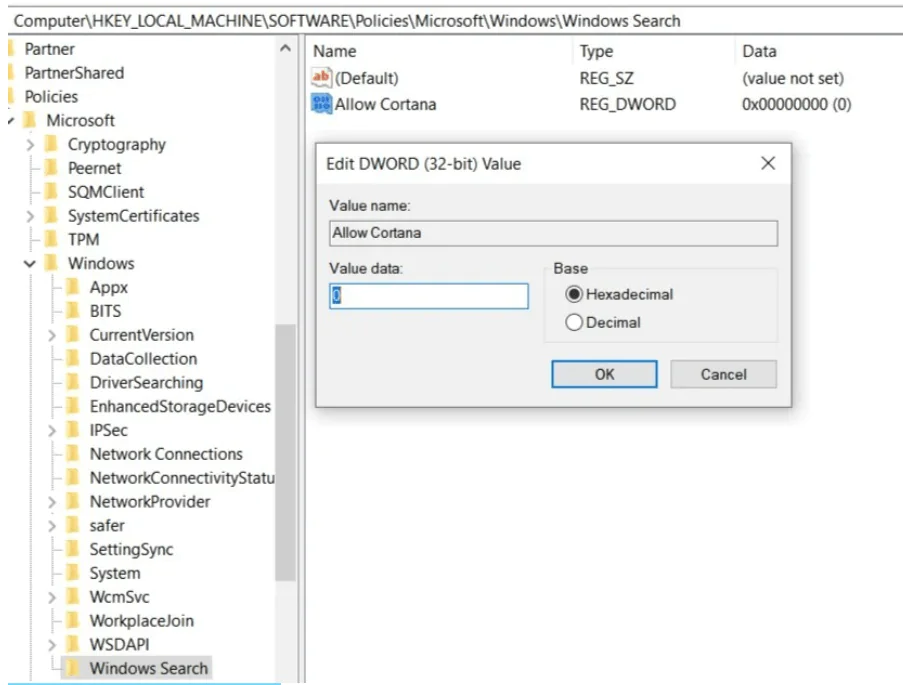Click the DriverSearching folder icon
Viewport: 903px width, 685px height.
73,382
